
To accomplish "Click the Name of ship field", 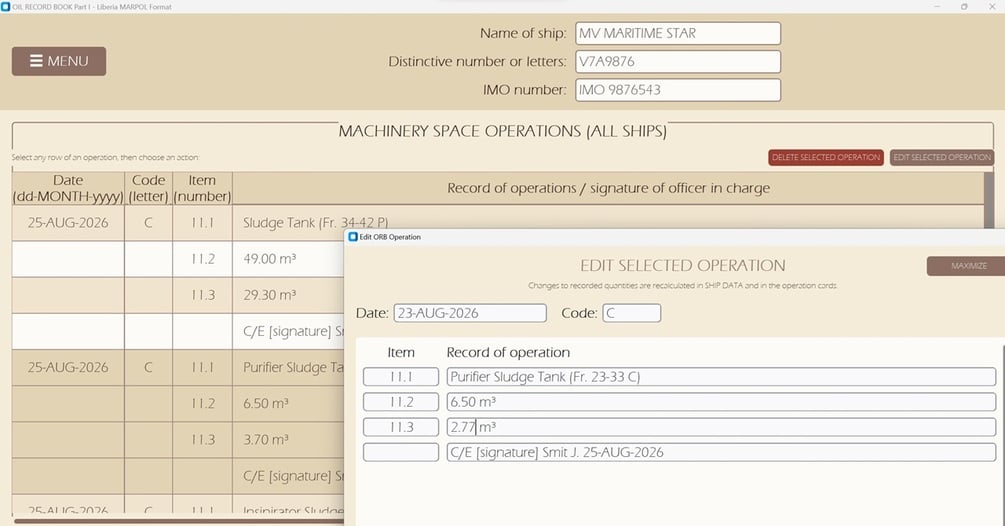I will click(x=678, y=33).
